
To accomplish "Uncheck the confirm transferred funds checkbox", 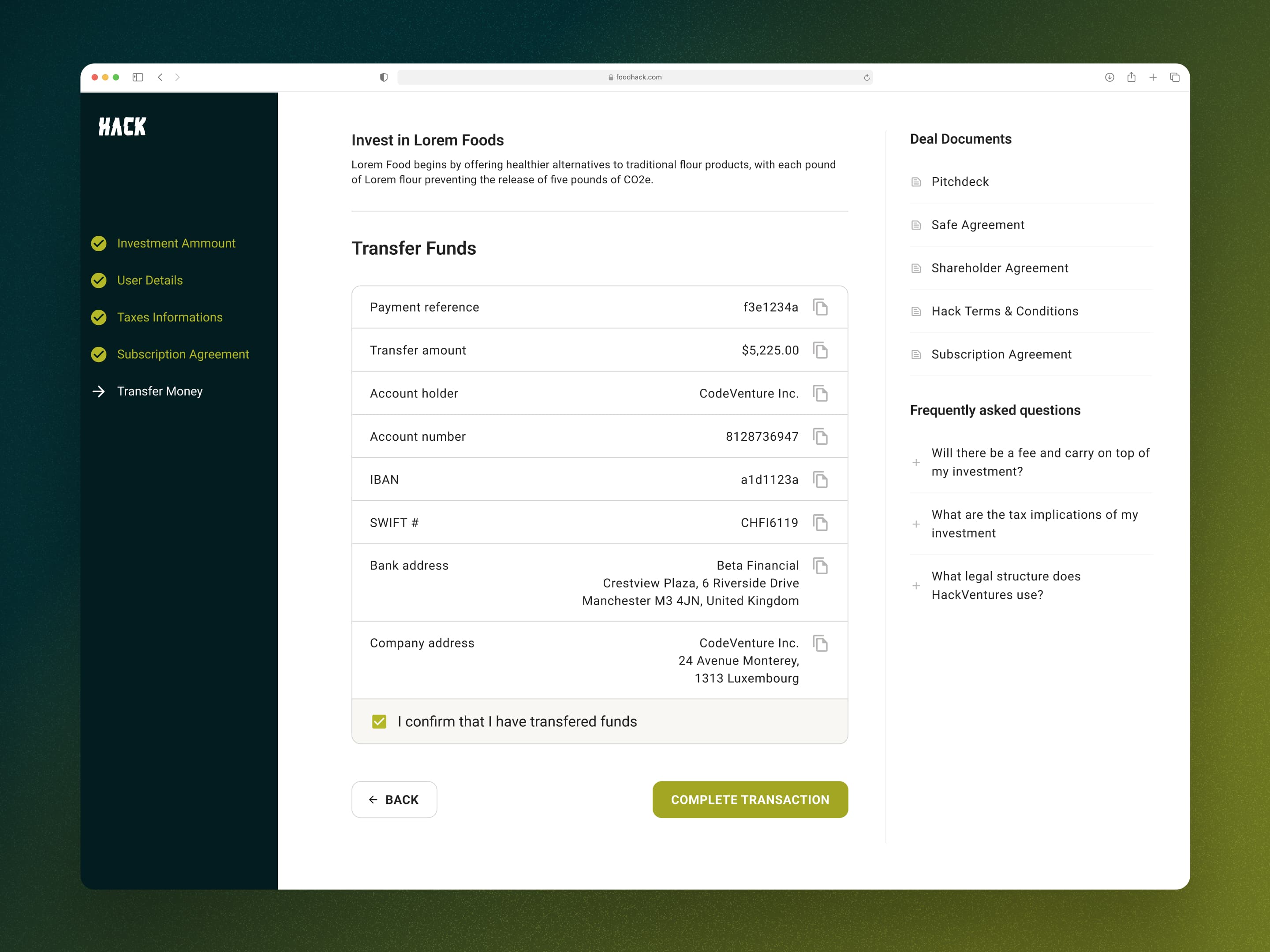I will coord(379,721).
